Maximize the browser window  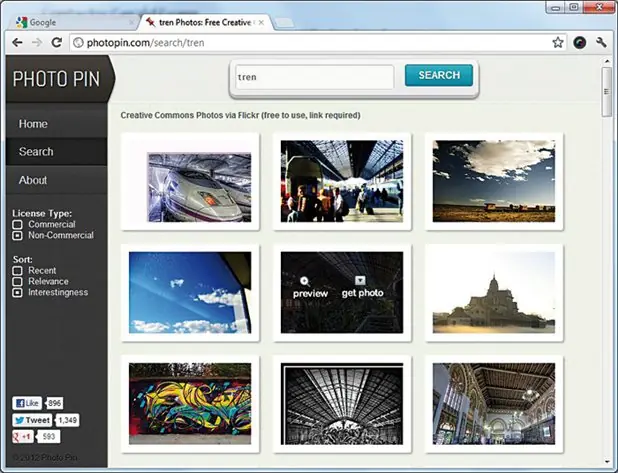pyautogui.click(x=574, y=7)
